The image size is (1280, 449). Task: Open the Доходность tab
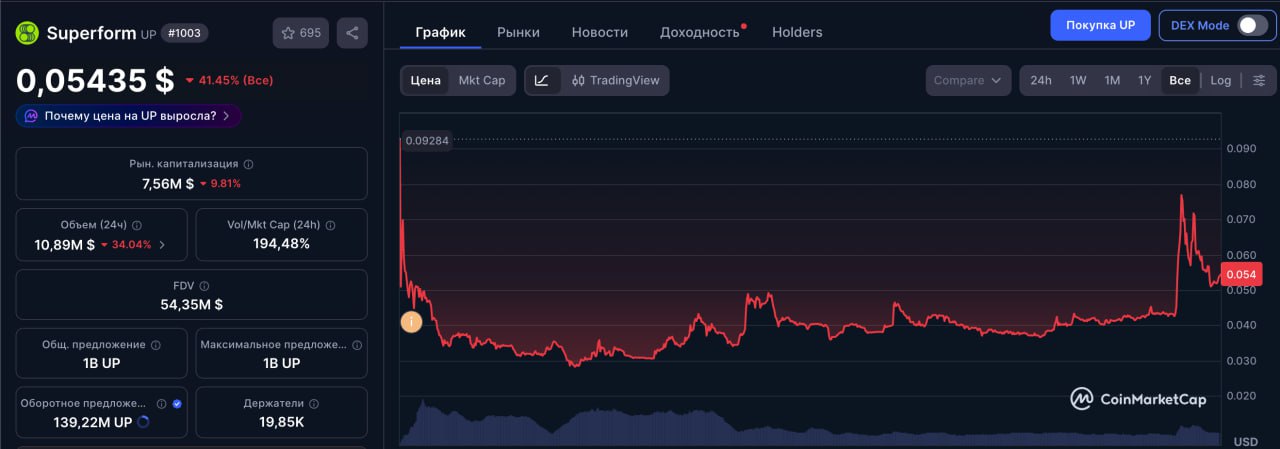click(x=700, y=32)
